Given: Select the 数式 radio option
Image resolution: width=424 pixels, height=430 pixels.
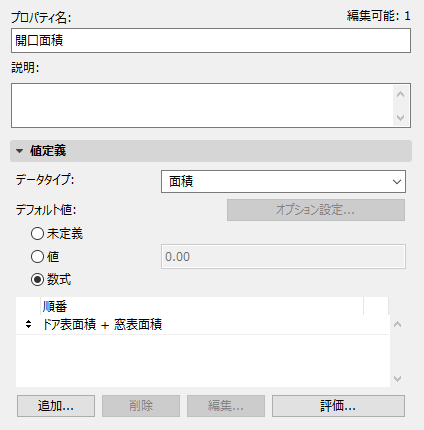Looking at the screenshot, I should pyautogui.click(x=37, y=279).
